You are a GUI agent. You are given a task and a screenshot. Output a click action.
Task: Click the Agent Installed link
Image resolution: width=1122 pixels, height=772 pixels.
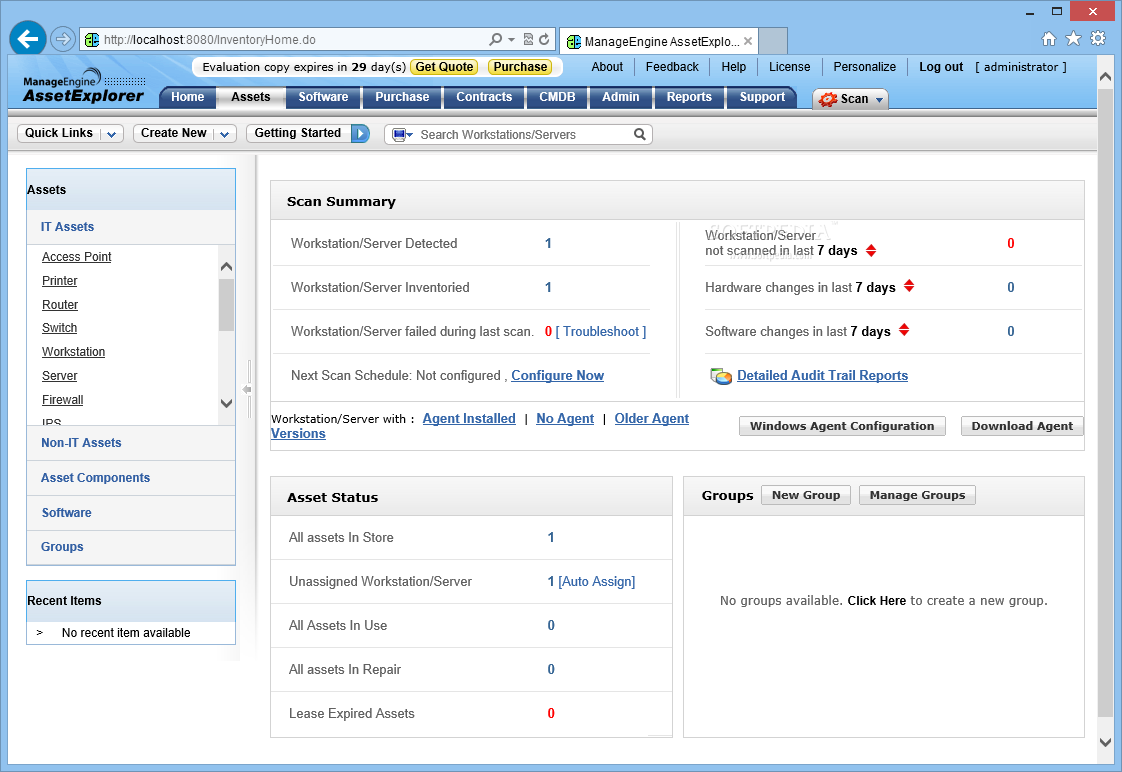coord(469,419)
